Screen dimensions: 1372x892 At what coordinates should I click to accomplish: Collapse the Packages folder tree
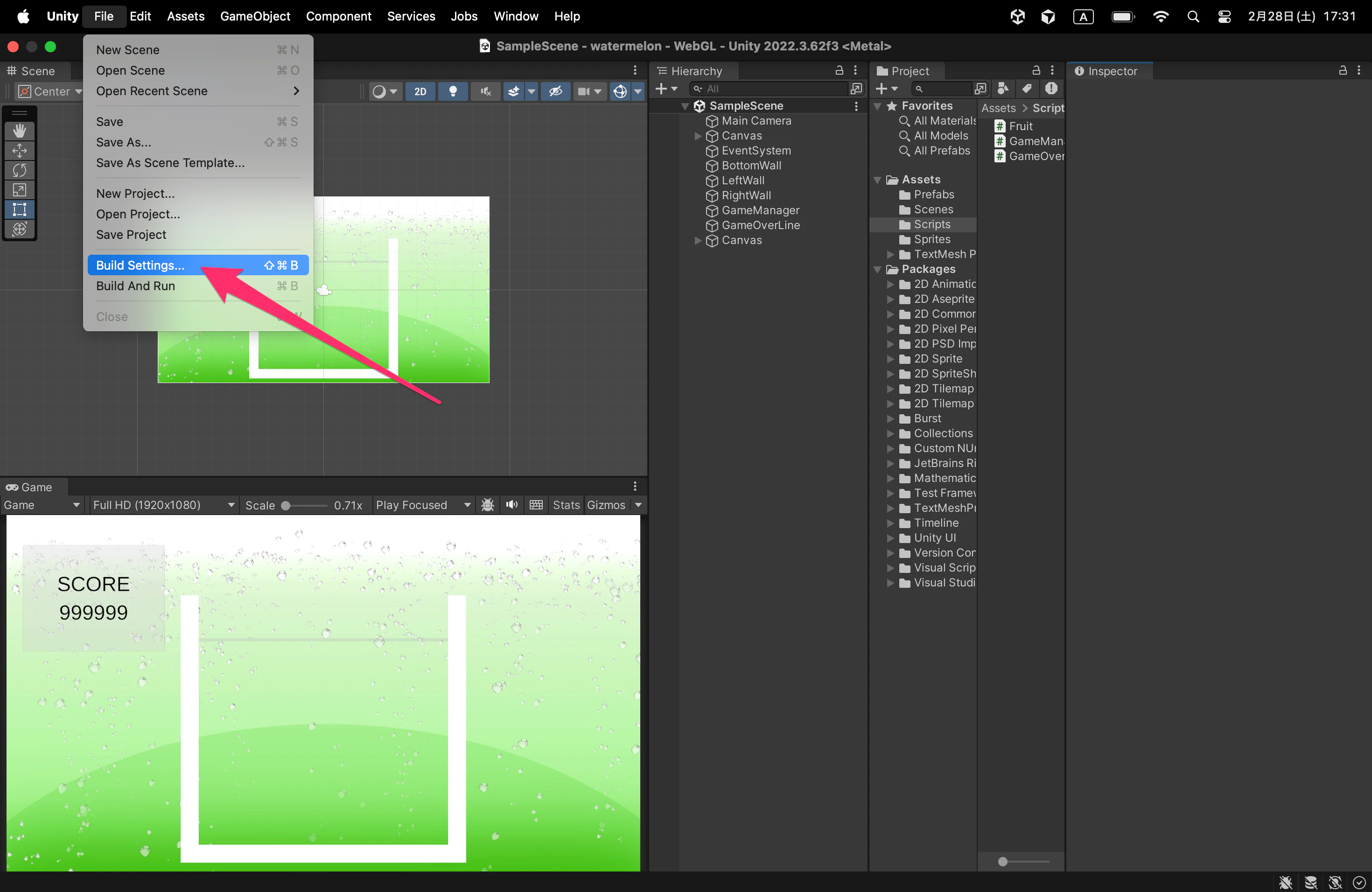878,270
